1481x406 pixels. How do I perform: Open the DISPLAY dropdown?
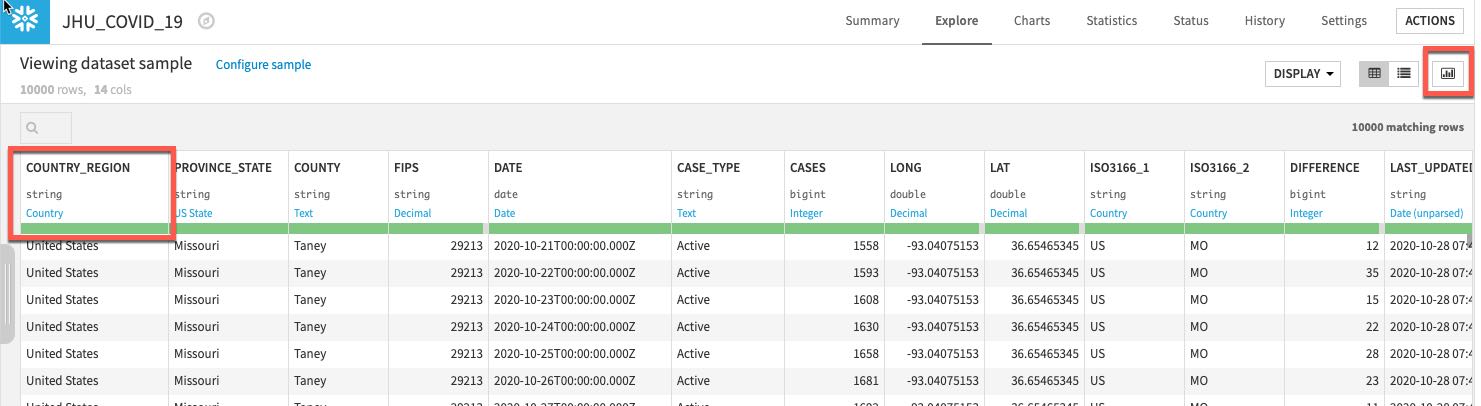coord(1304,74)
